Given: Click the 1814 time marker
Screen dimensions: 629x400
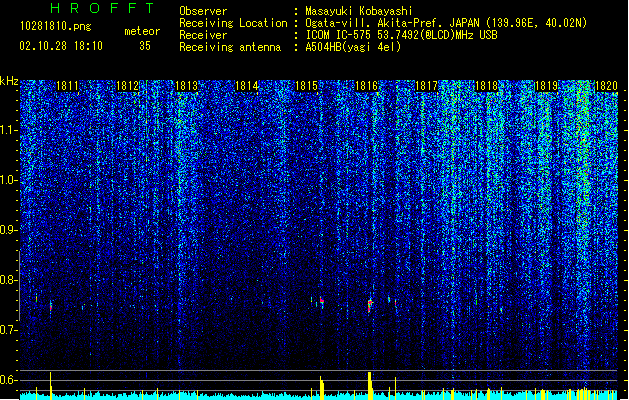Looking at the screenshot, I should point(246,86).
